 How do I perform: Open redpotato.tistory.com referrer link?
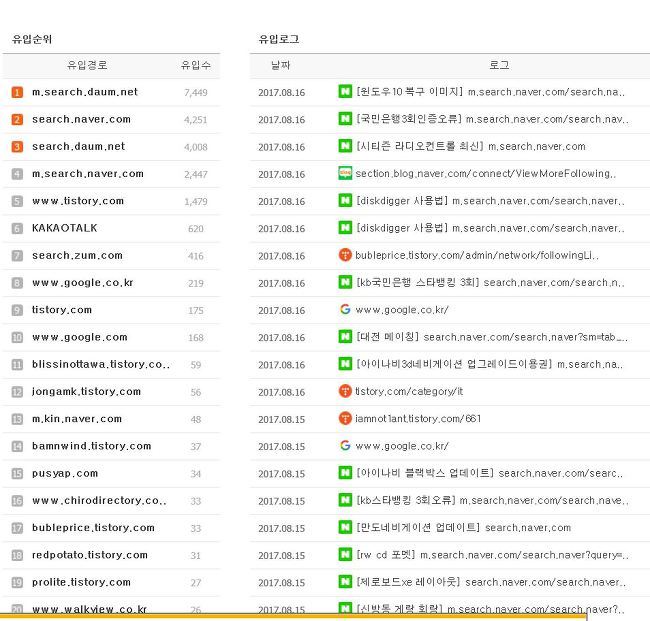pos(90,556)
